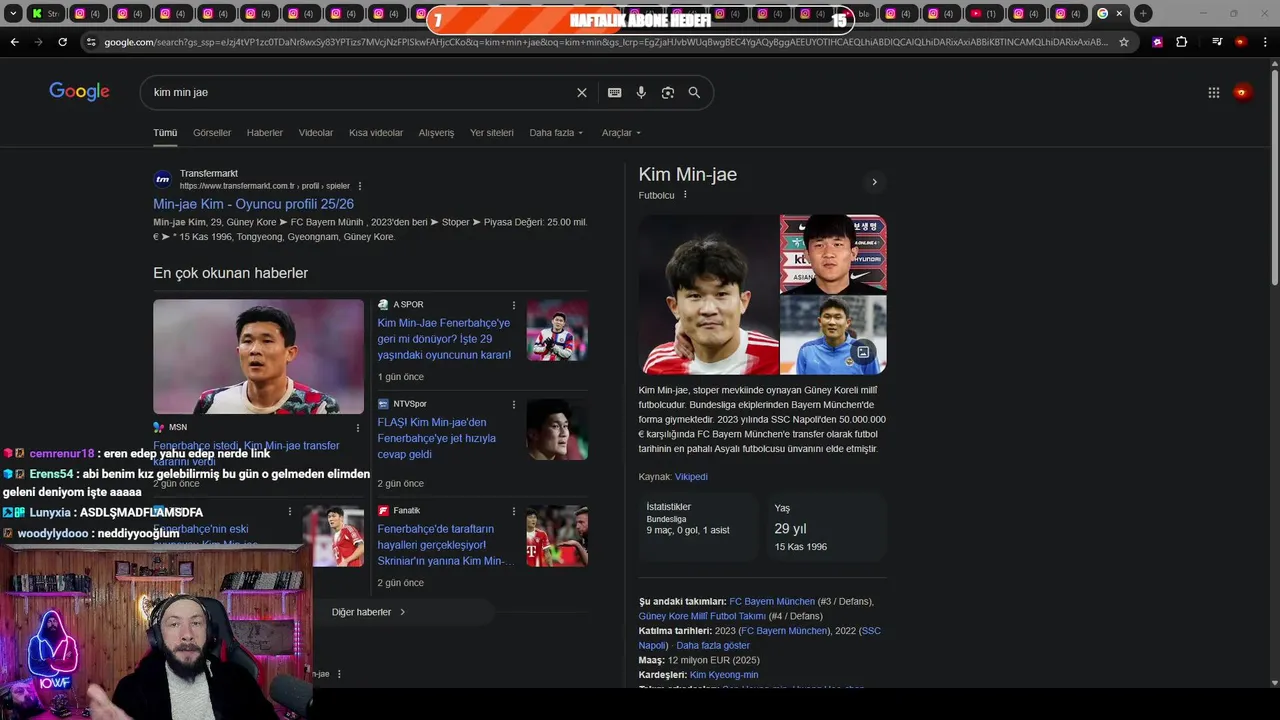Expand the Daha fazla dropdown
The image size is (1280, 720).
point(556,133)
